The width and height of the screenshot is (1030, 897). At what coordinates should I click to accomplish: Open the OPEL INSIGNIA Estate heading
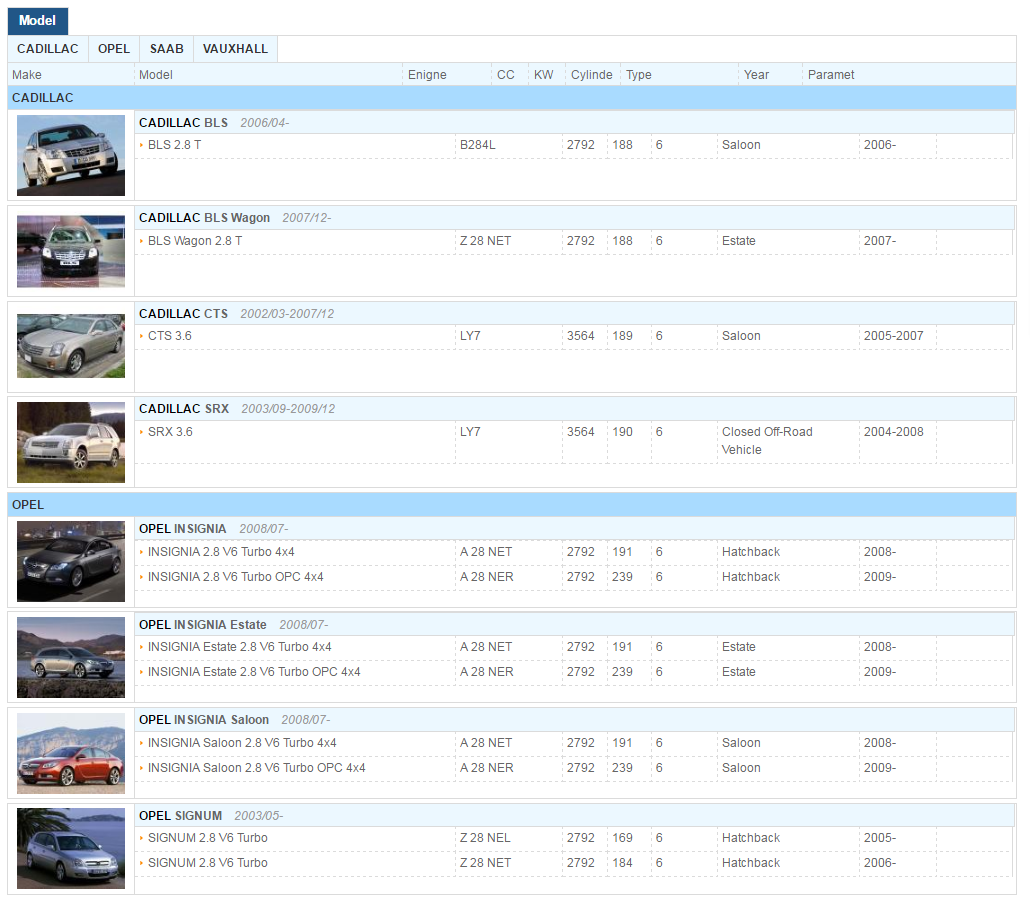coord(202,624)
